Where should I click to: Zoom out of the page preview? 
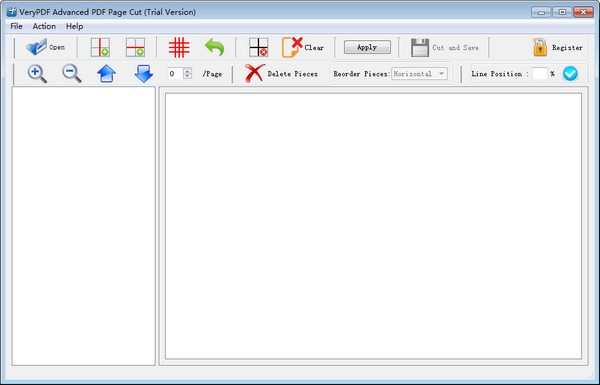(x=72, y=73)
